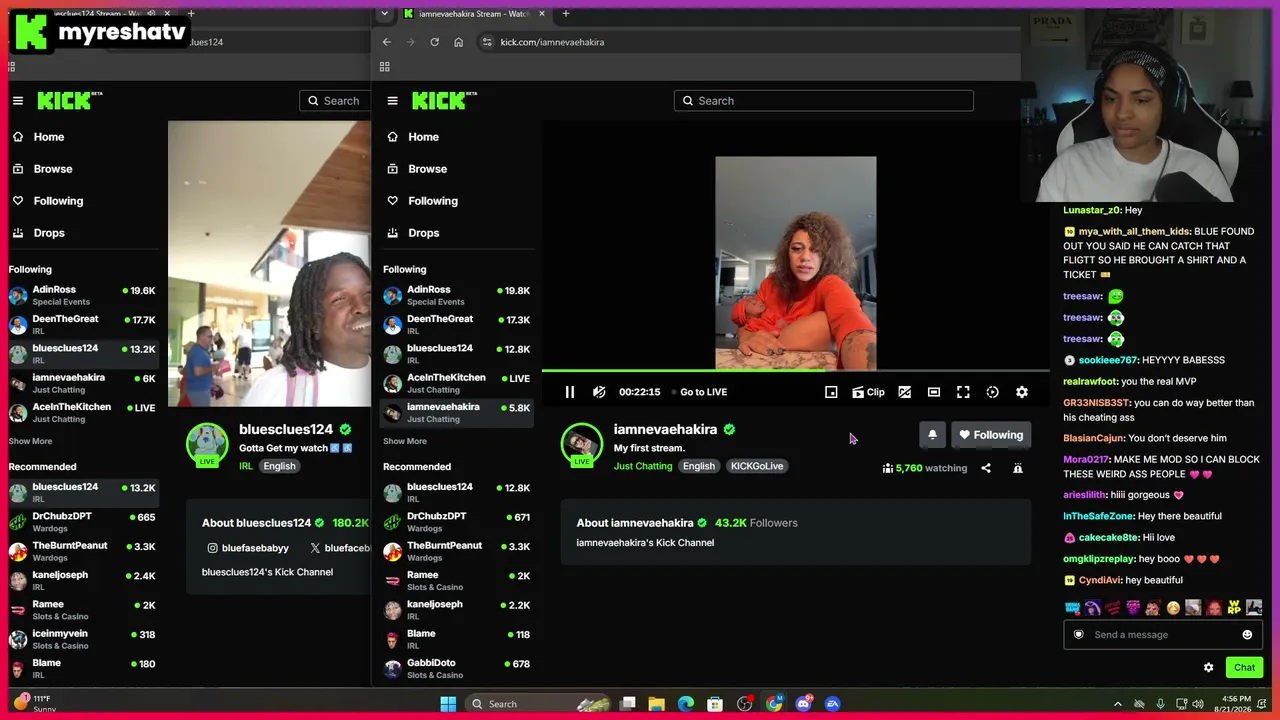Open the browser home page button

(x=459, y=42)
